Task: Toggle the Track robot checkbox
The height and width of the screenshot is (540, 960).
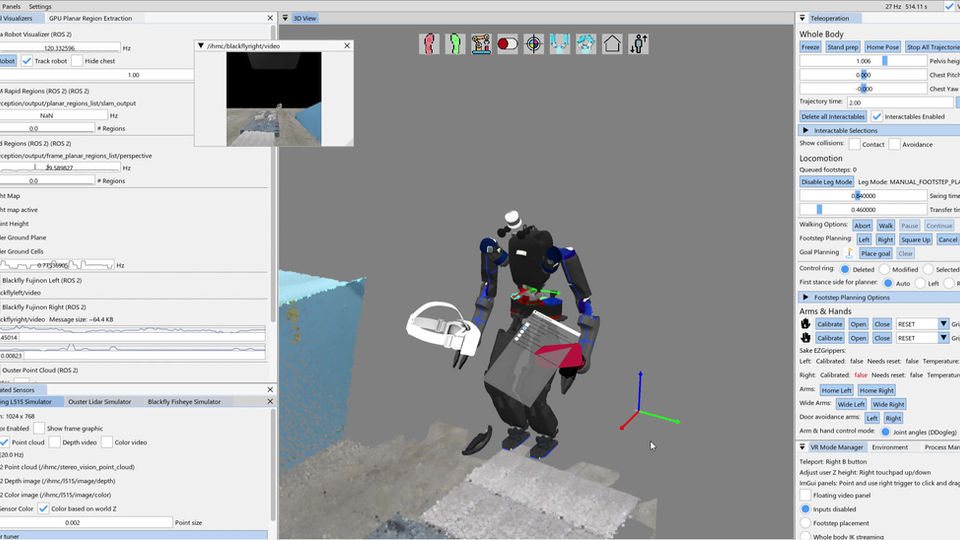Action: tap(27, 61)
